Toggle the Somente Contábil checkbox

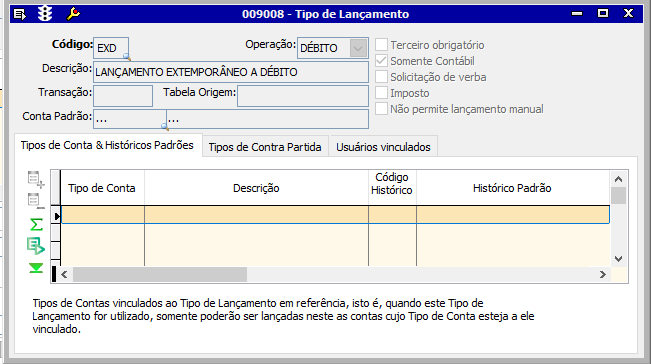pos(382,61)
